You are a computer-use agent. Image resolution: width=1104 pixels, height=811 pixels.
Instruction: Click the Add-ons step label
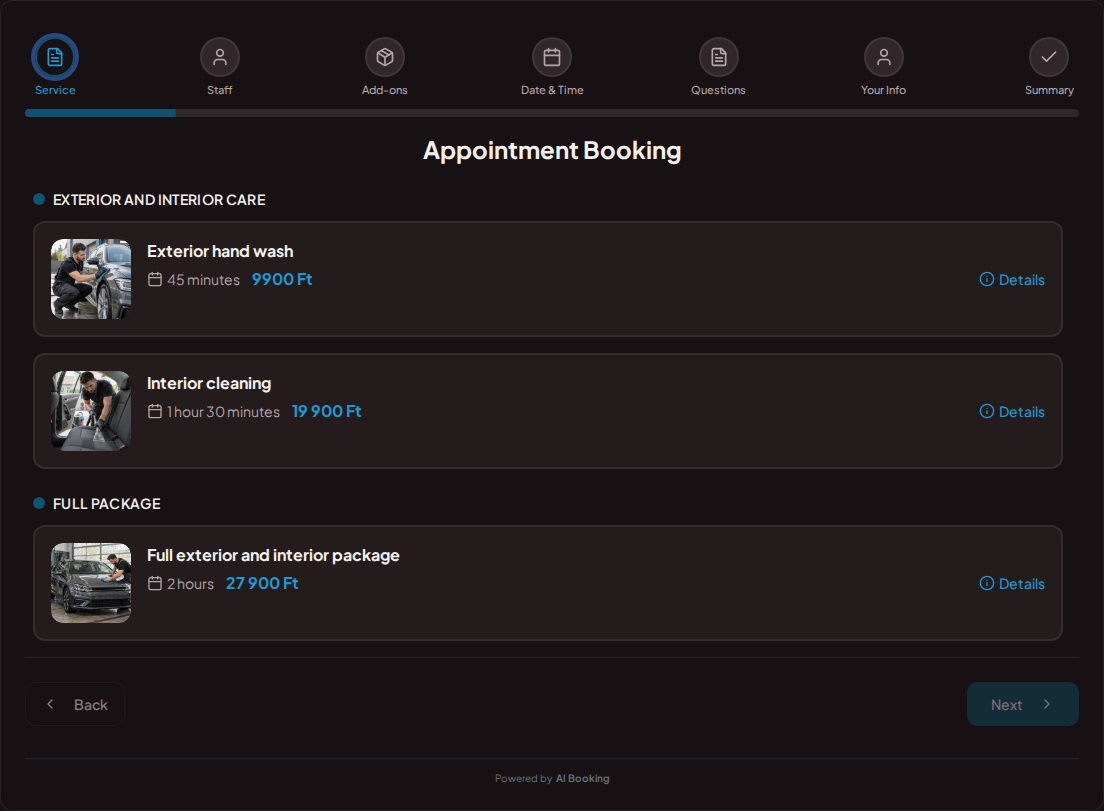(384, 90)
